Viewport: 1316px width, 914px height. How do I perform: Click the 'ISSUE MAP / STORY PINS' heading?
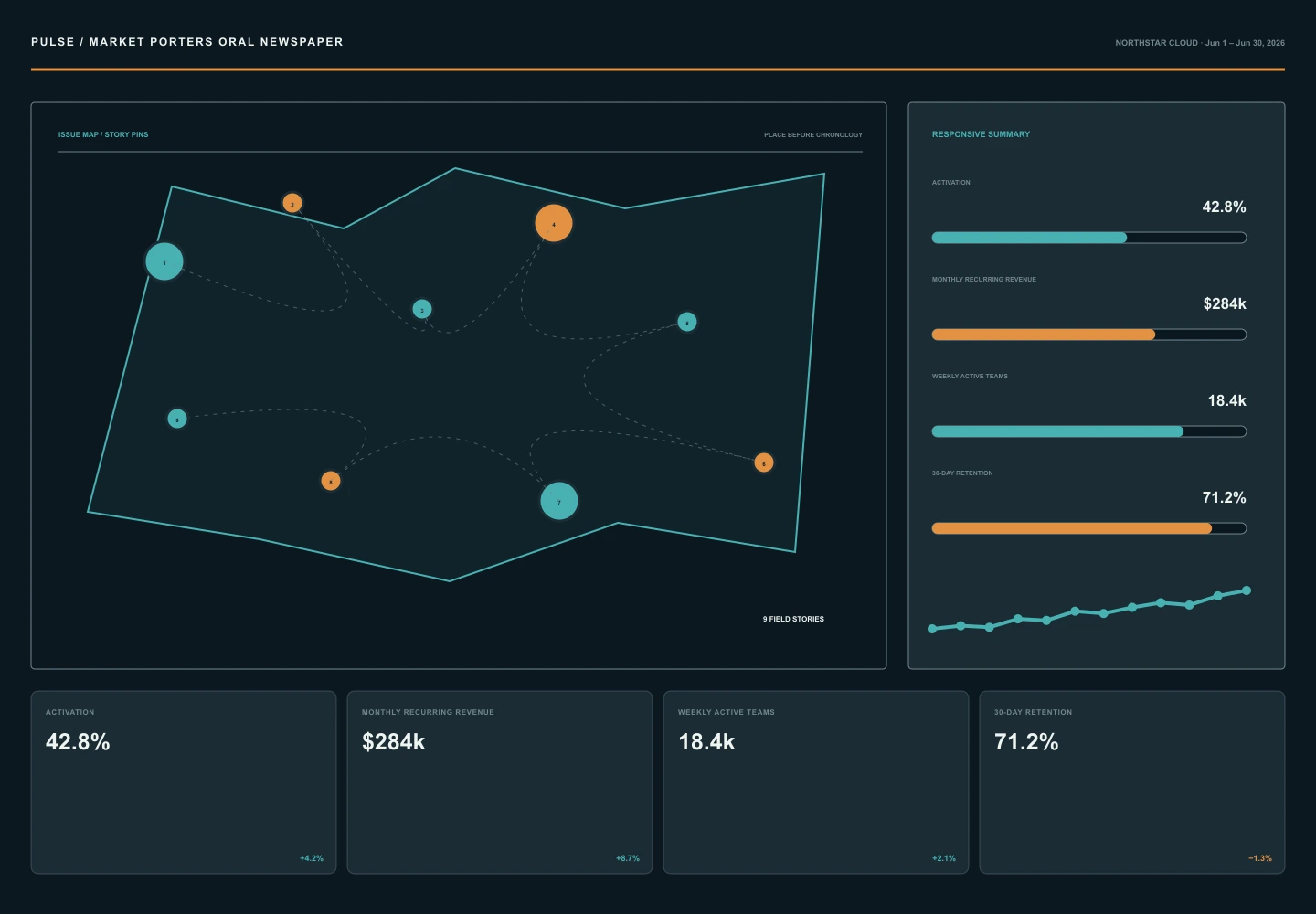point(103,134)
